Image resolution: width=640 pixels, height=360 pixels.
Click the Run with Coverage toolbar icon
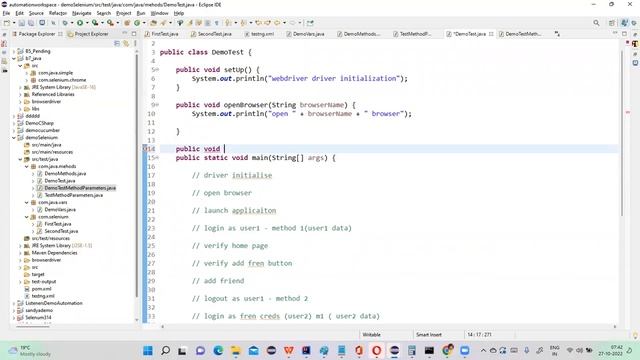coord(95,23)
